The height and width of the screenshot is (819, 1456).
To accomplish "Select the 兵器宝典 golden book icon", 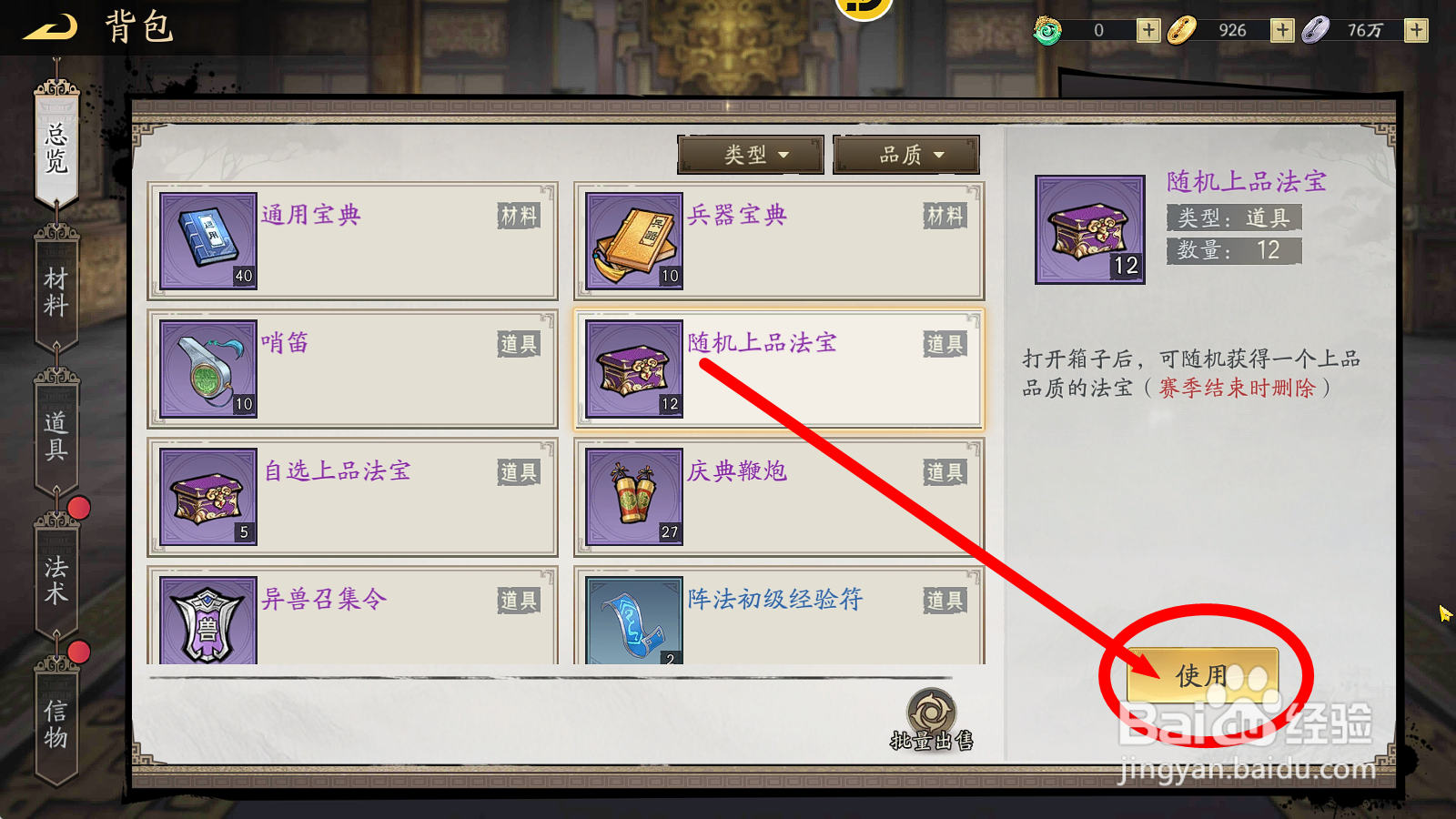I will pos(634,241).
